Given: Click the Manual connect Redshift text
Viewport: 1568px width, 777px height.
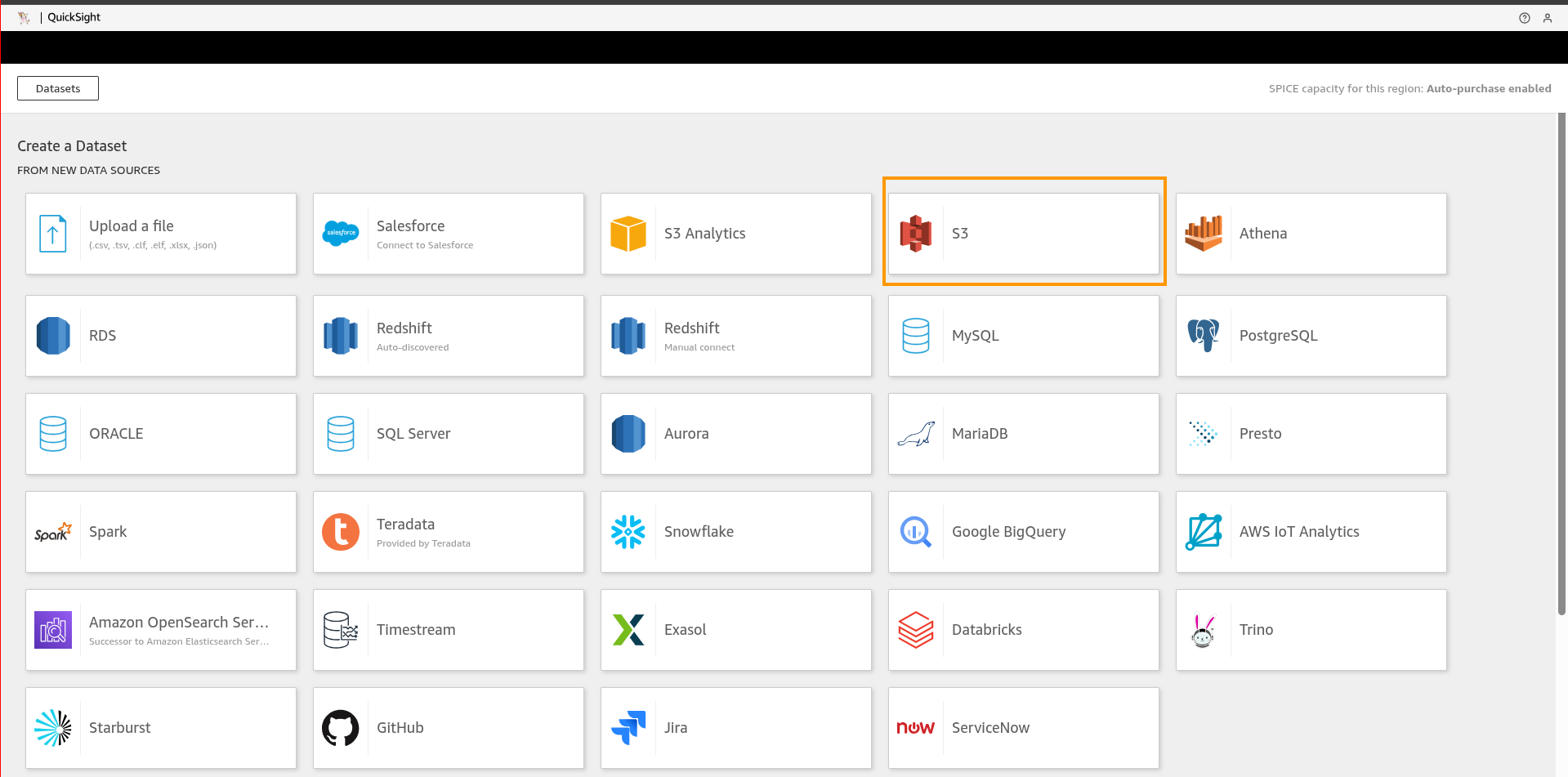Looking at the screenshot, I should [699, 347].
